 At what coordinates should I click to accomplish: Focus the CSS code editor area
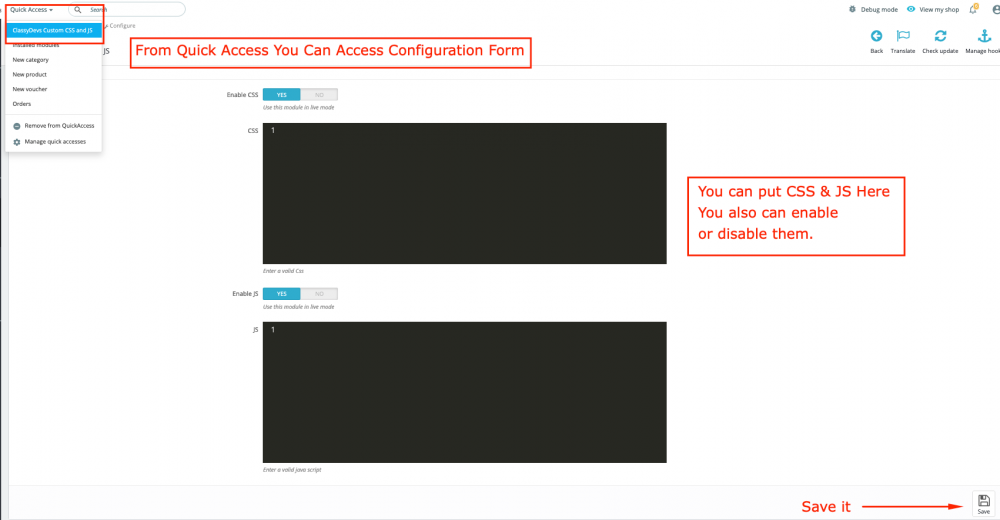coord(464,193)
